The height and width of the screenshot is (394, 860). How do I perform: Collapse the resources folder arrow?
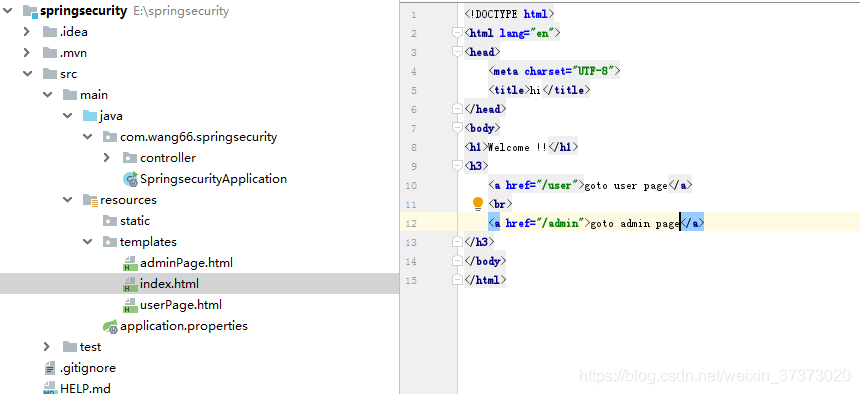(x=67, y=200)
